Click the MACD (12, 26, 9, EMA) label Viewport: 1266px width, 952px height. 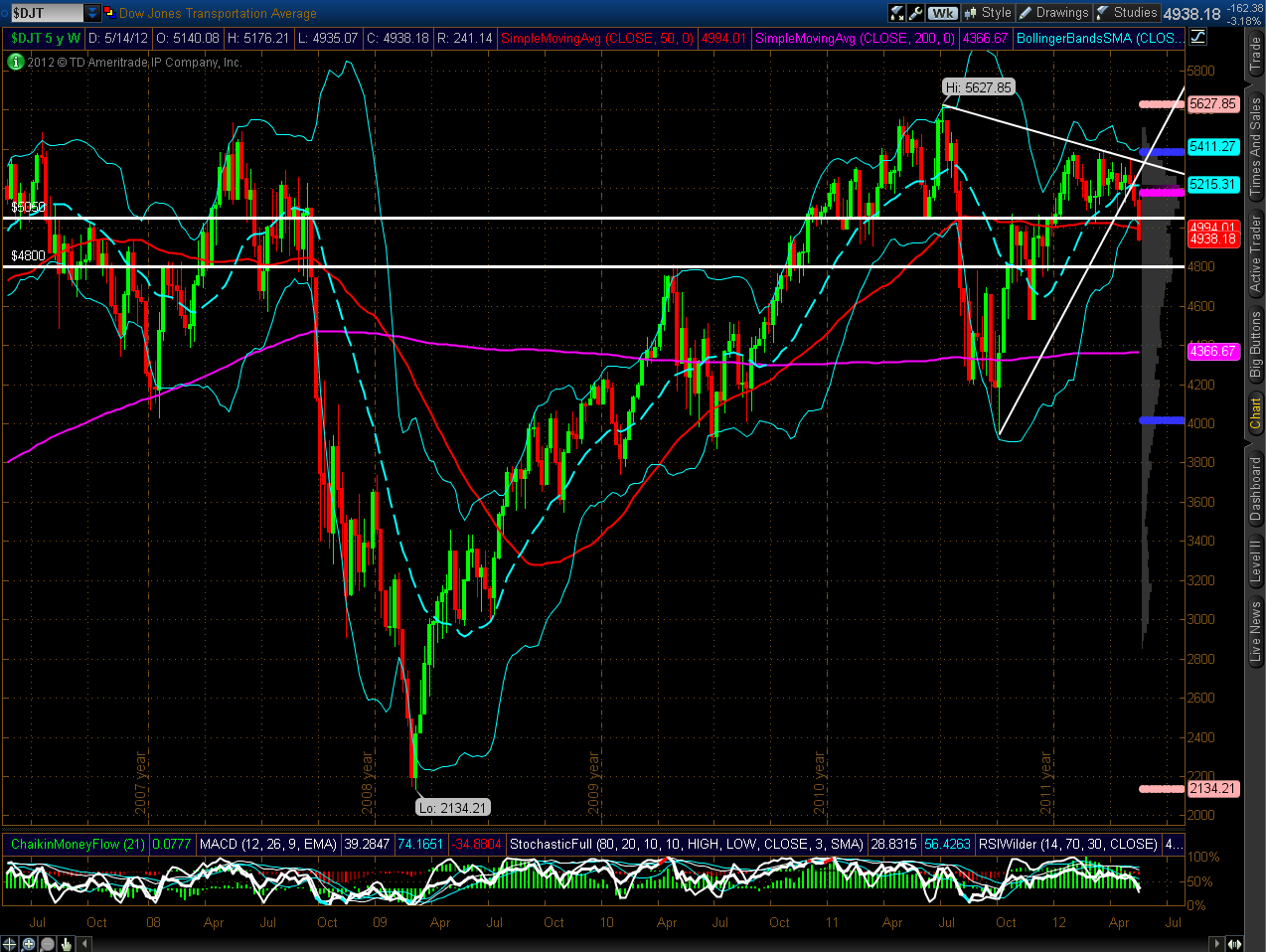[268, 844]
